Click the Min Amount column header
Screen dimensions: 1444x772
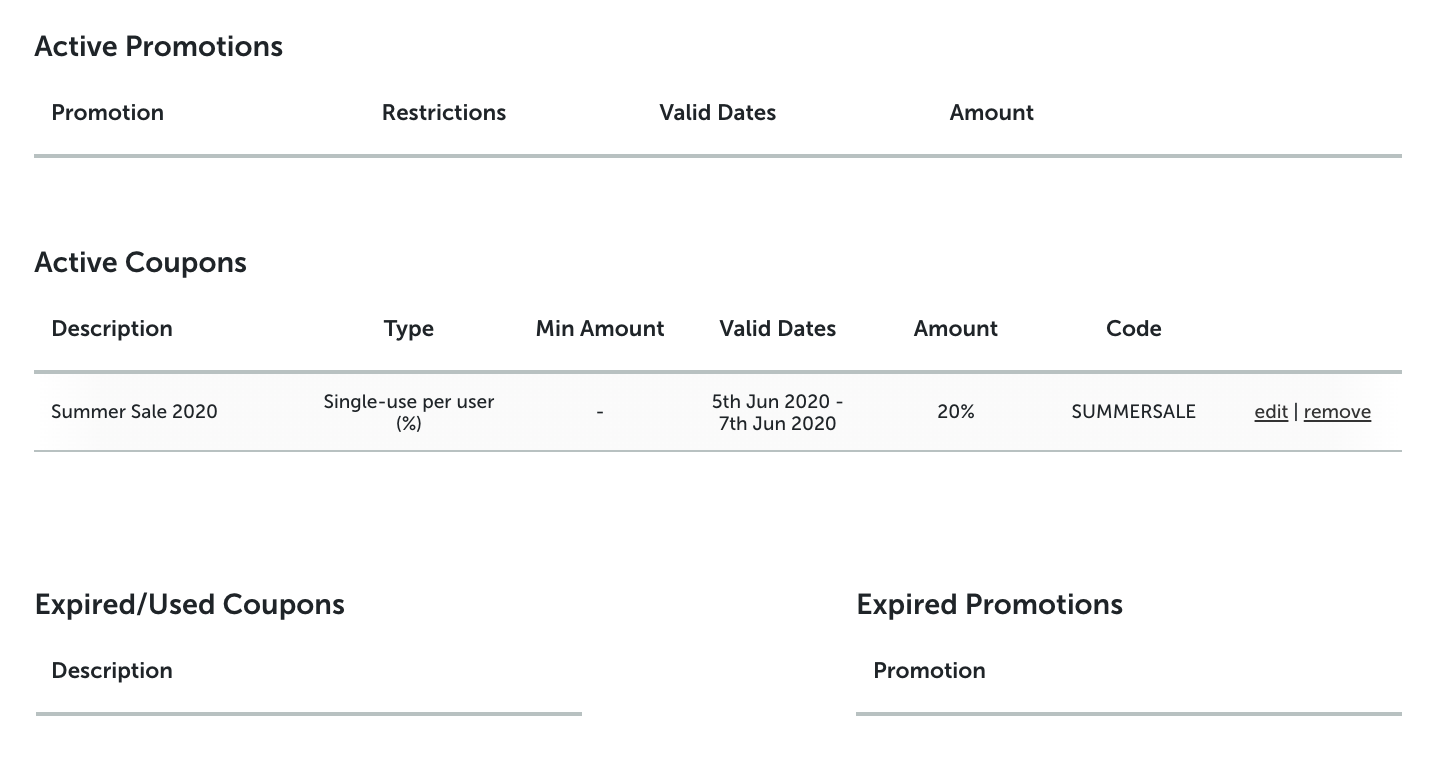(x=600, y=329)
